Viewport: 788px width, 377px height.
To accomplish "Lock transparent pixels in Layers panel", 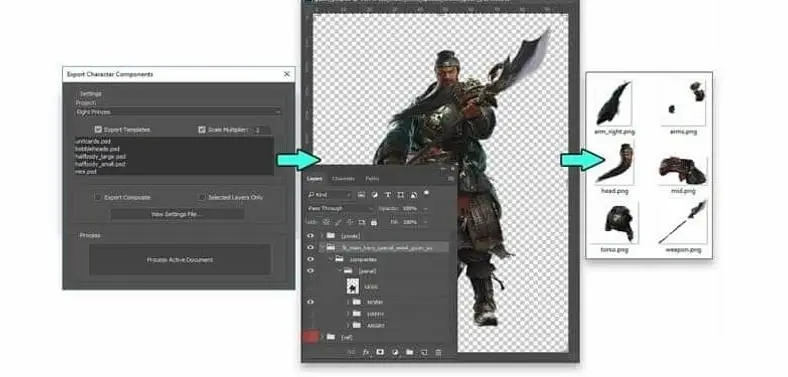I will click(326, 222).
